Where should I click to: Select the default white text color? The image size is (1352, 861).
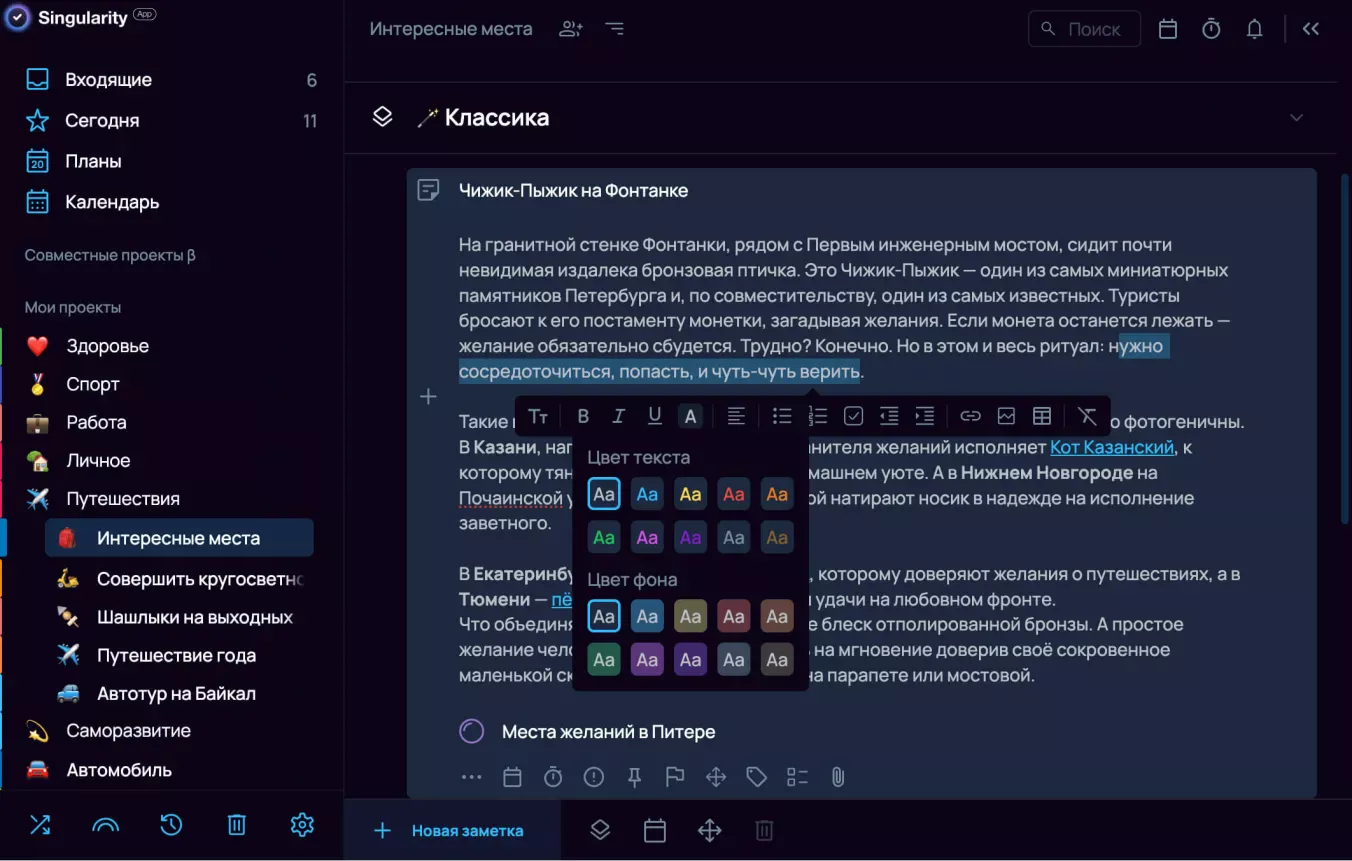(x=604, y=494)
